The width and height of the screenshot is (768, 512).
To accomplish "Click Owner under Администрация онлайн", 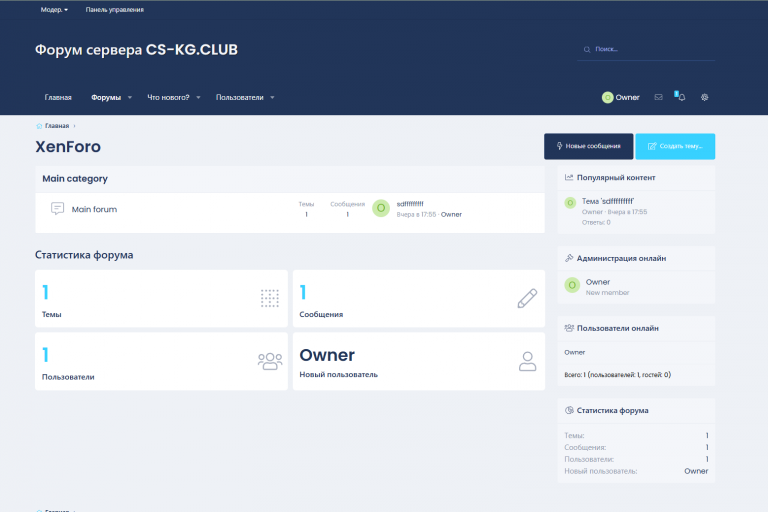I will pyautogui.click(x=598, y=282).
